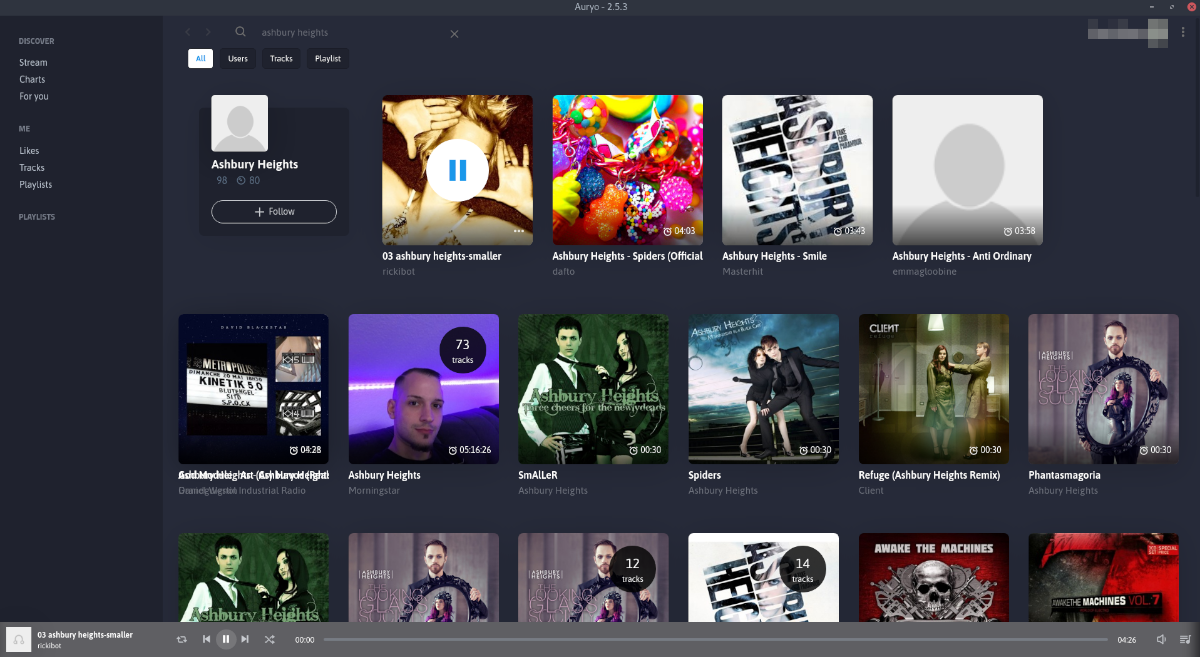Switch to the Playlist filter tab
This screenshot has height=657, width=1200.
(328, 59)
